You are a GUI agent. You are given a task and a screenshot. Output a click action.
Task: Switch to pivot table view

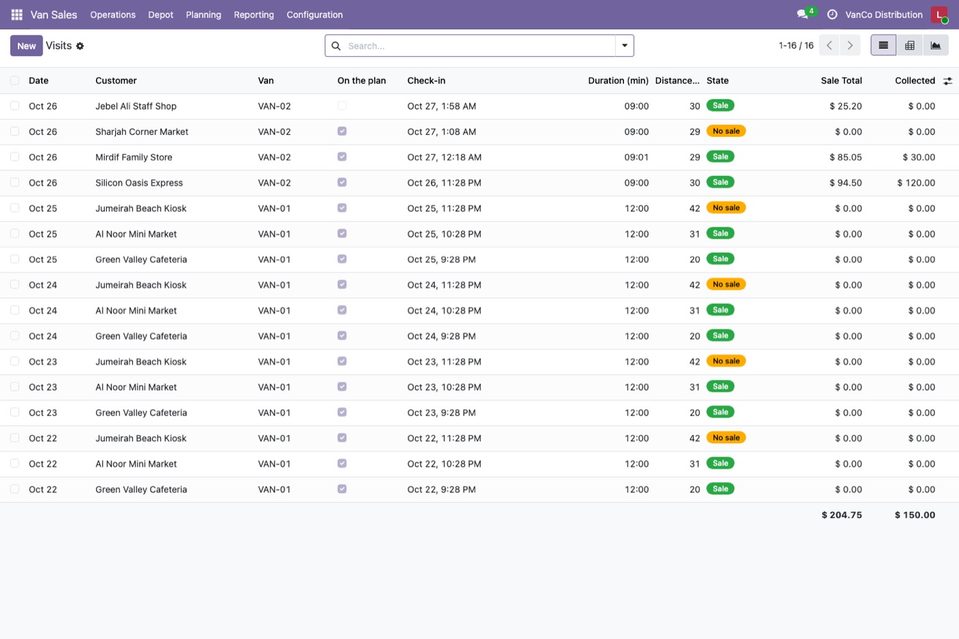pos(909,45)
